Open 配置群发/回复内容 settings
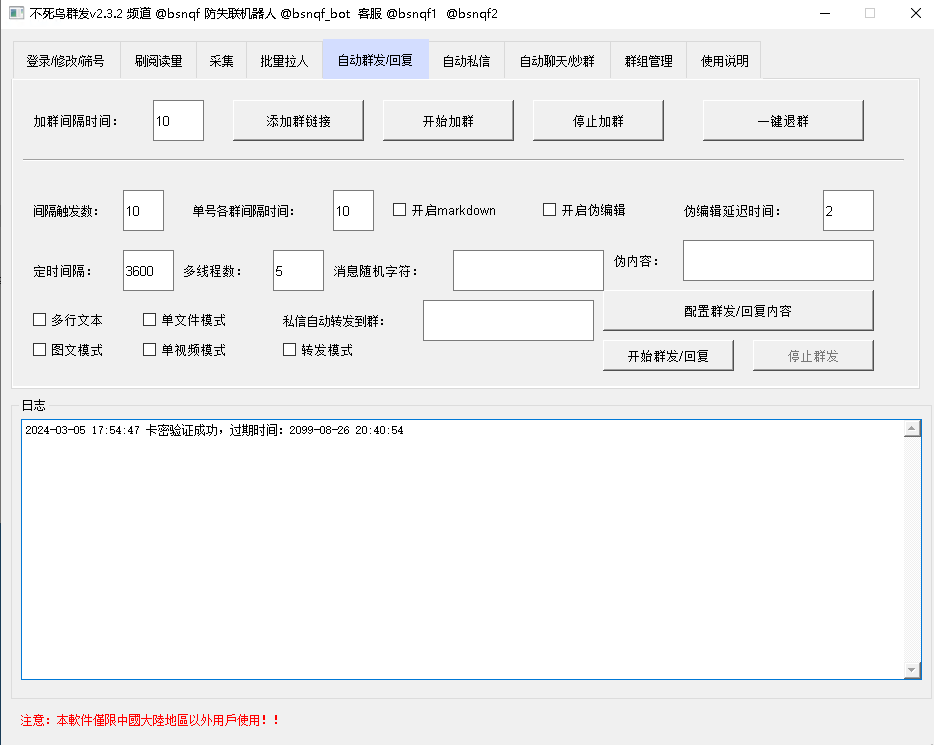The image size is (934, 745). [x=738, y=311]
